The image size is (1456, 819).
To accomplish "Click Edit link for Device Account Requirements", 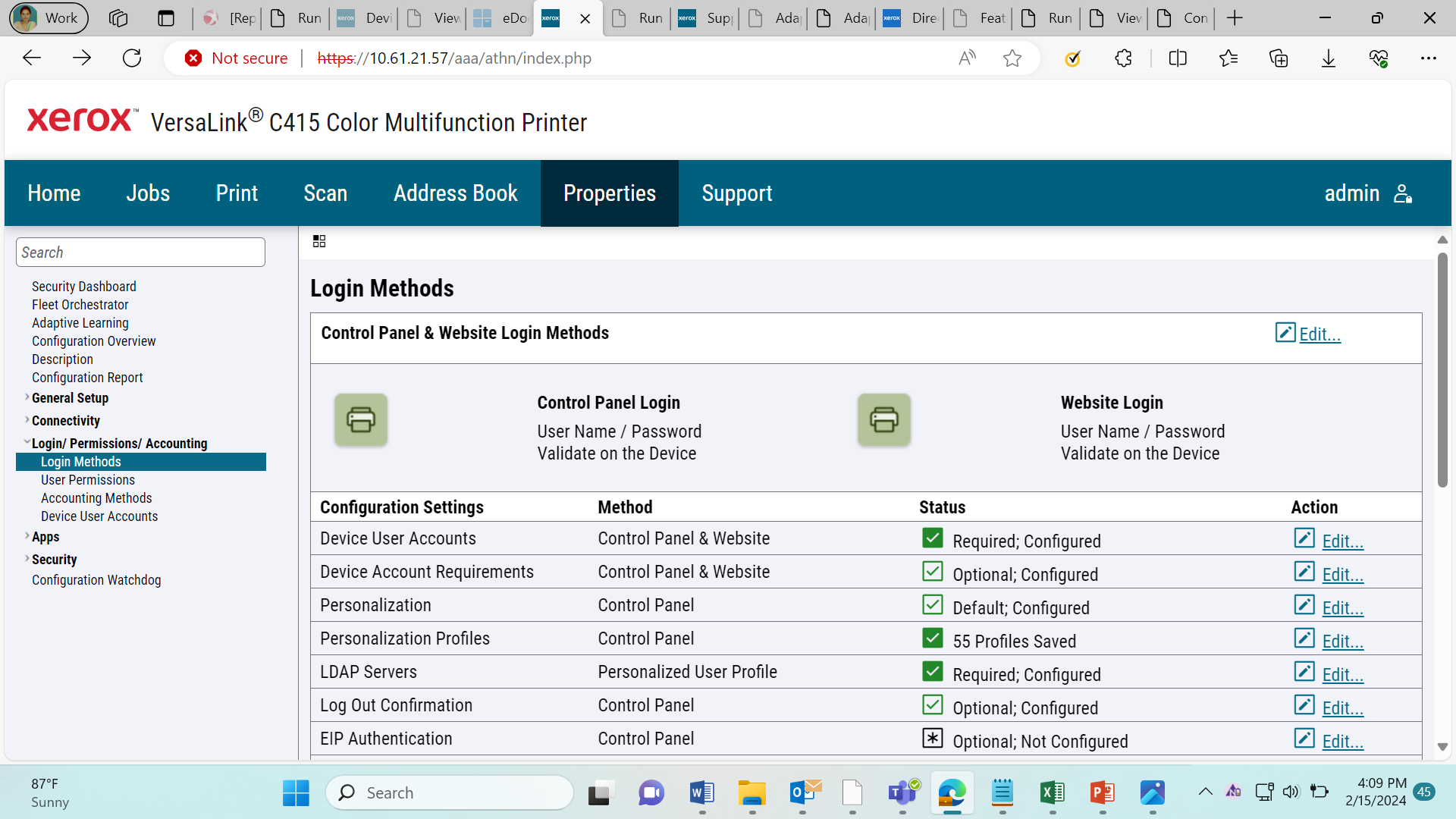I will (x=1342, y=575).
